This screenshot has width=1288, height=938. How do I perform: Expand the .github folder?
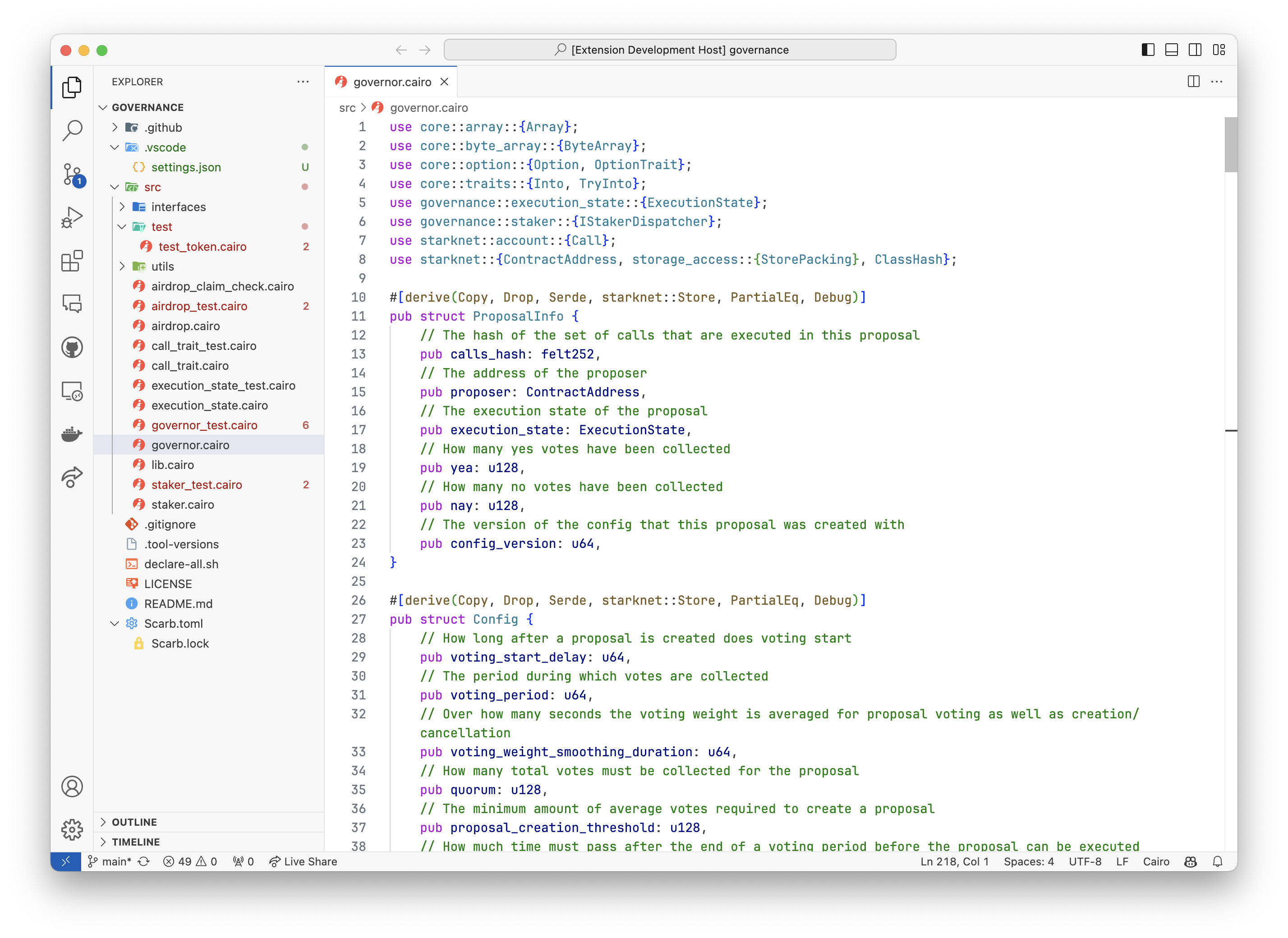coord(115,127)
